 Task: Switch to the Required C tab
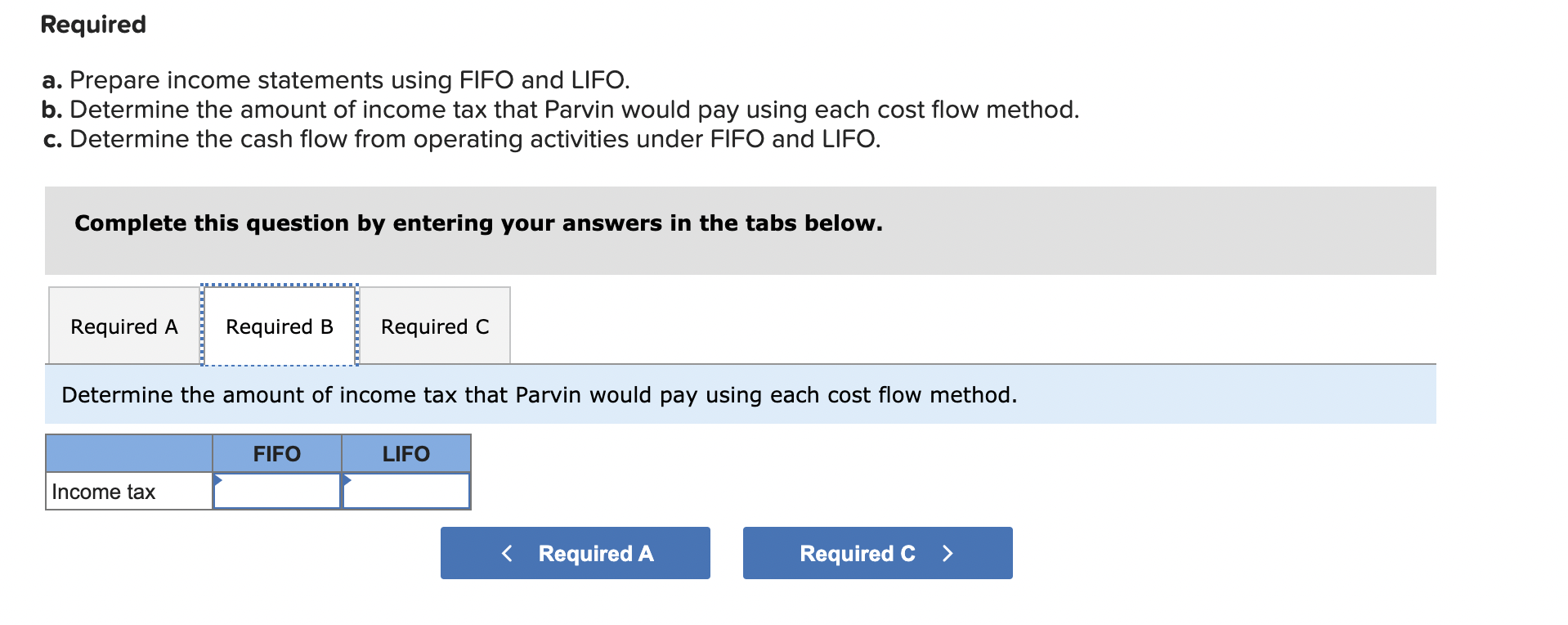434,326
